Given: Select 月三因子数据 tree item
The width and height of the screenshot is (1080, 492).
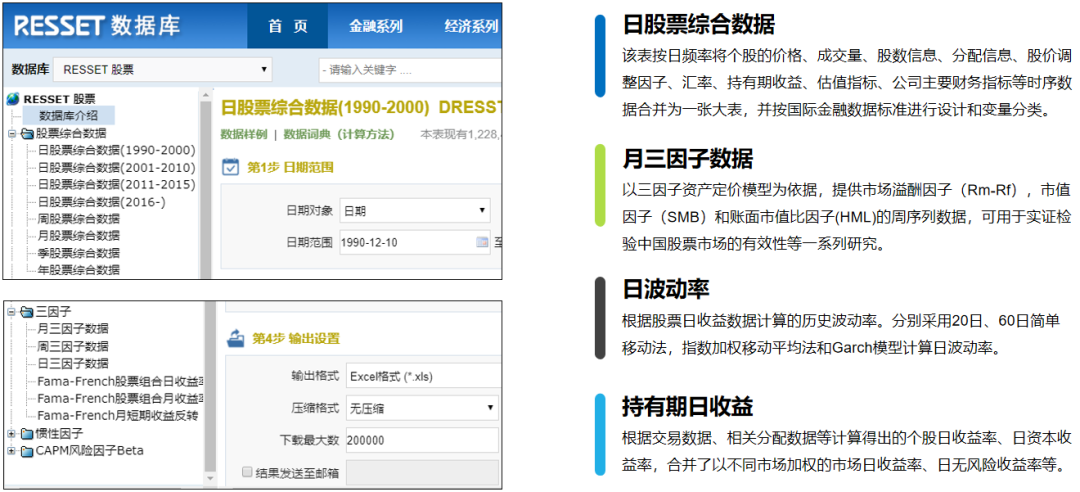Looking at the screenshot, I should (x=72, y=329).
